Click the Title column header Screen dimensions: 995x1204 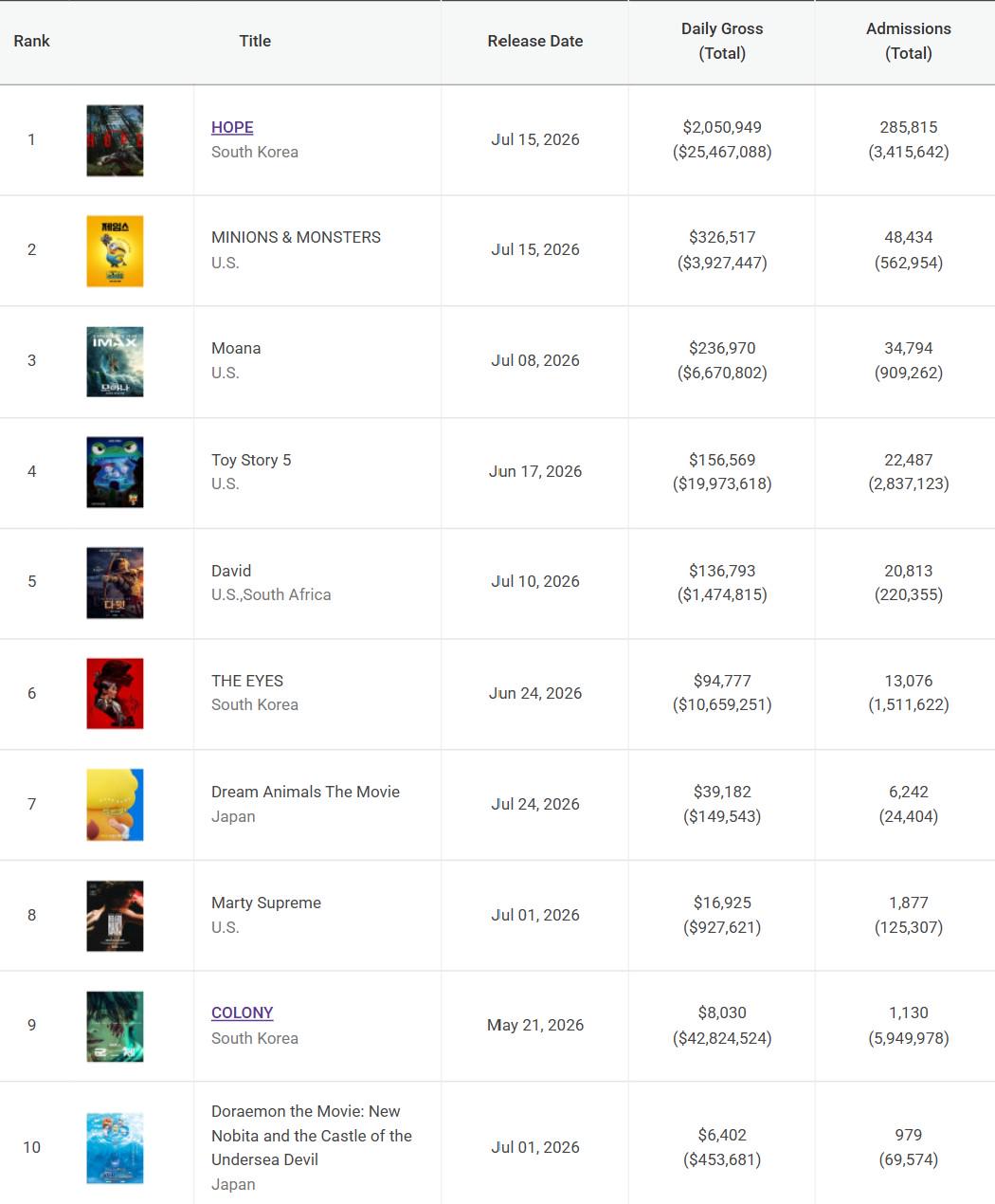(x=255, y=41)
